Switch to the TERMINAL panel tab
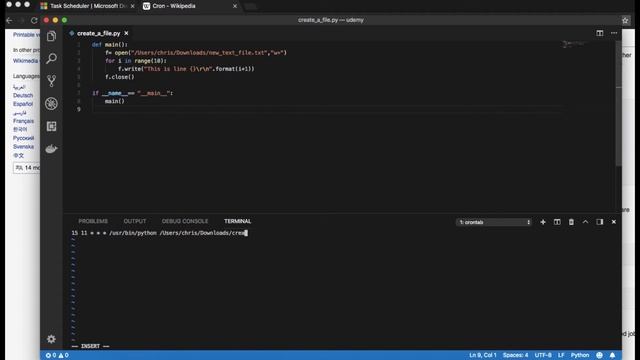640x360 pixels. (238, 221)
